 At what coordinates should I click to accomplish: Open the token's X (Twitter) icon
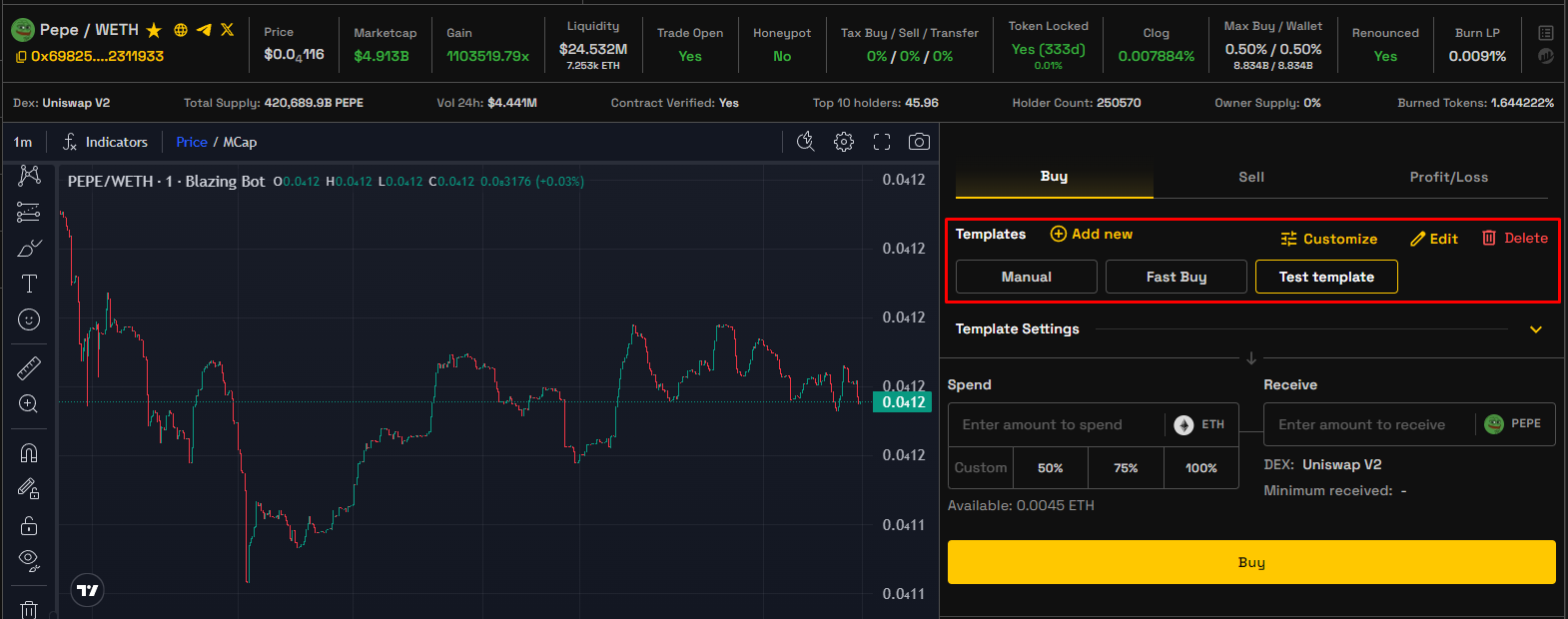[x=228, y=30]
